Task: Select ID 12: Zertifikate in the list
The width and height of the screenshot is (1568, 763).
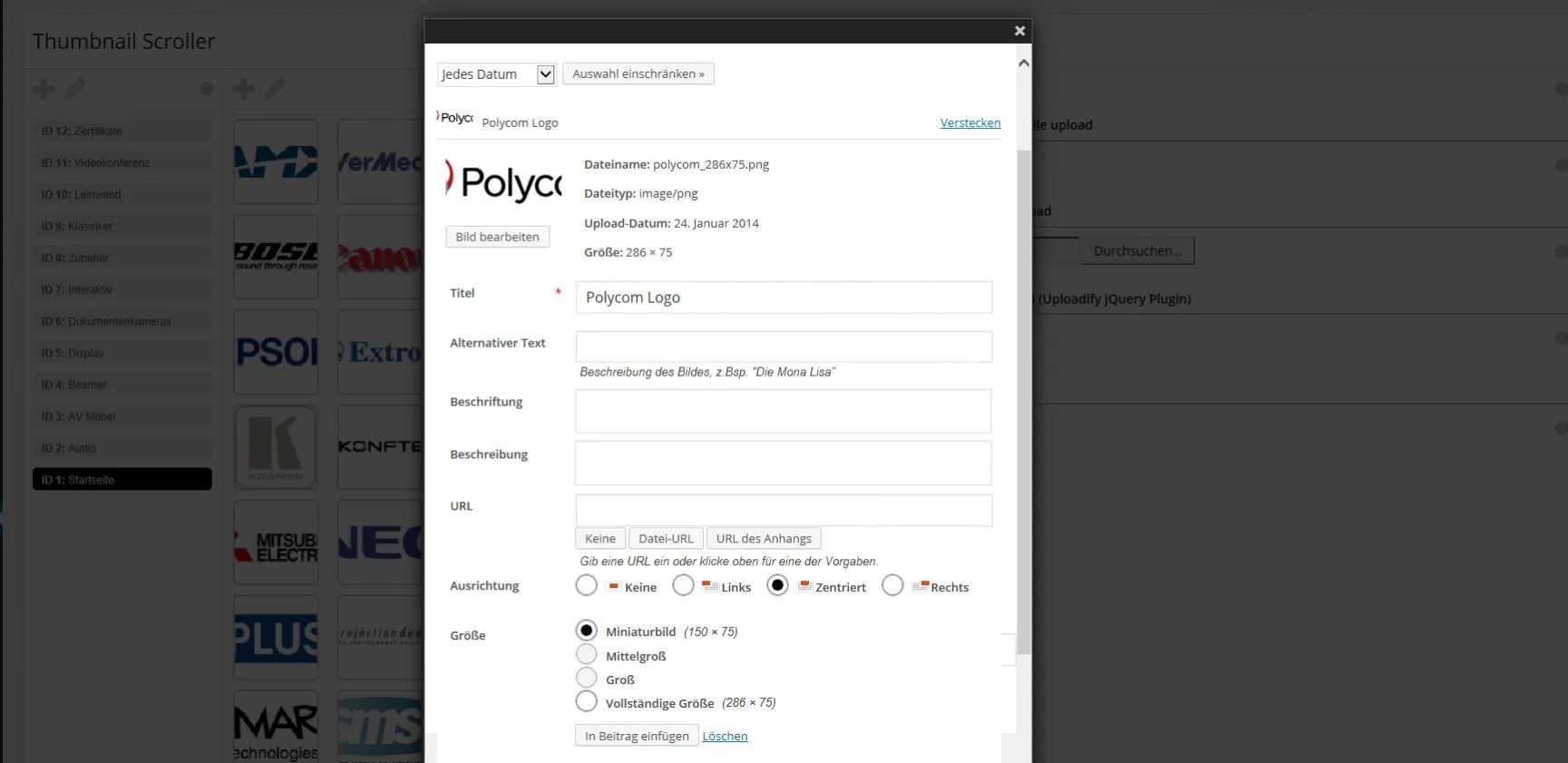Action: (122, 131)
